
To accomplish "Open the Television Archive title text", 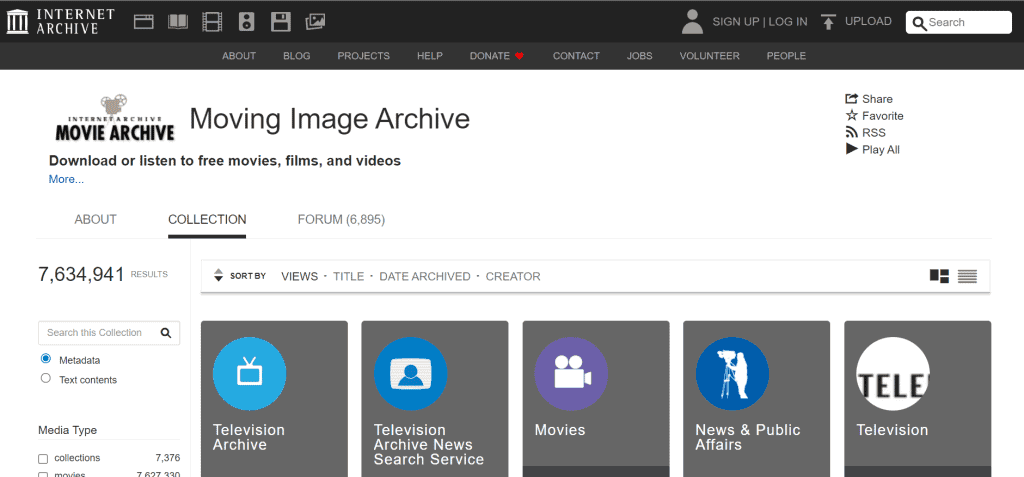I will [249, 437].
